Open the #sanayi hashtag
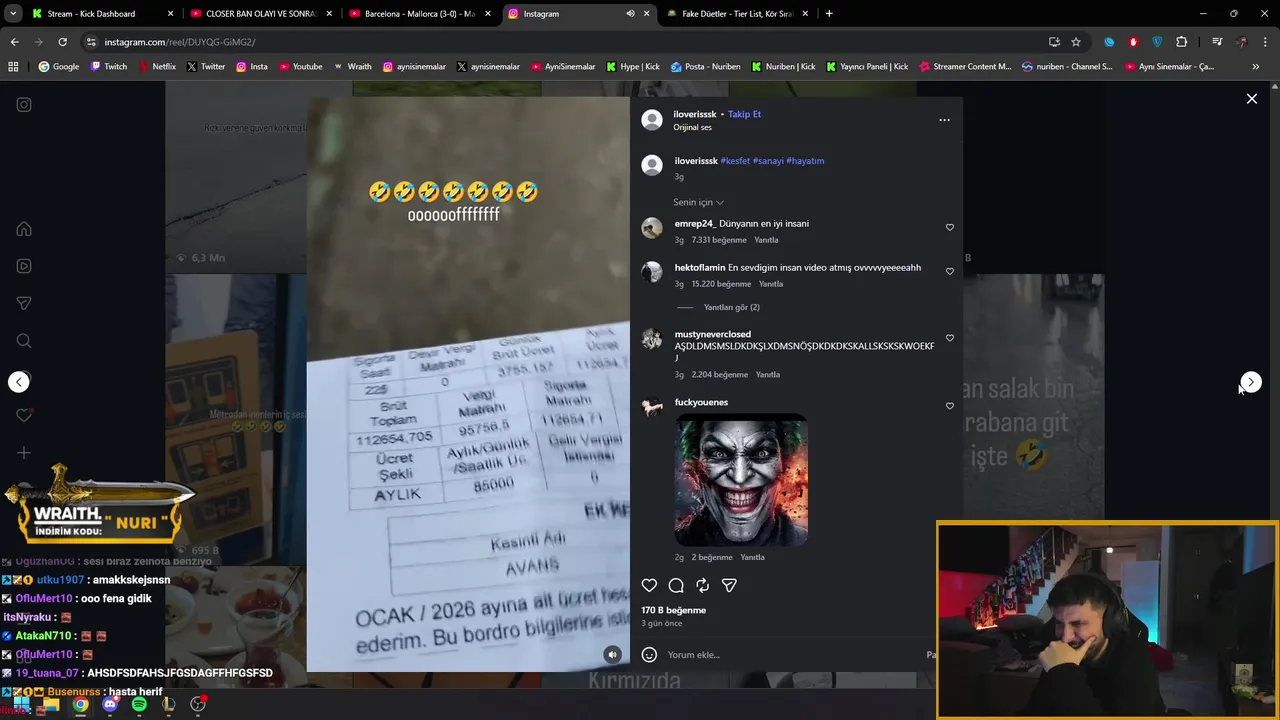This screenshot has height=720, width=1280. coord(768,161)
